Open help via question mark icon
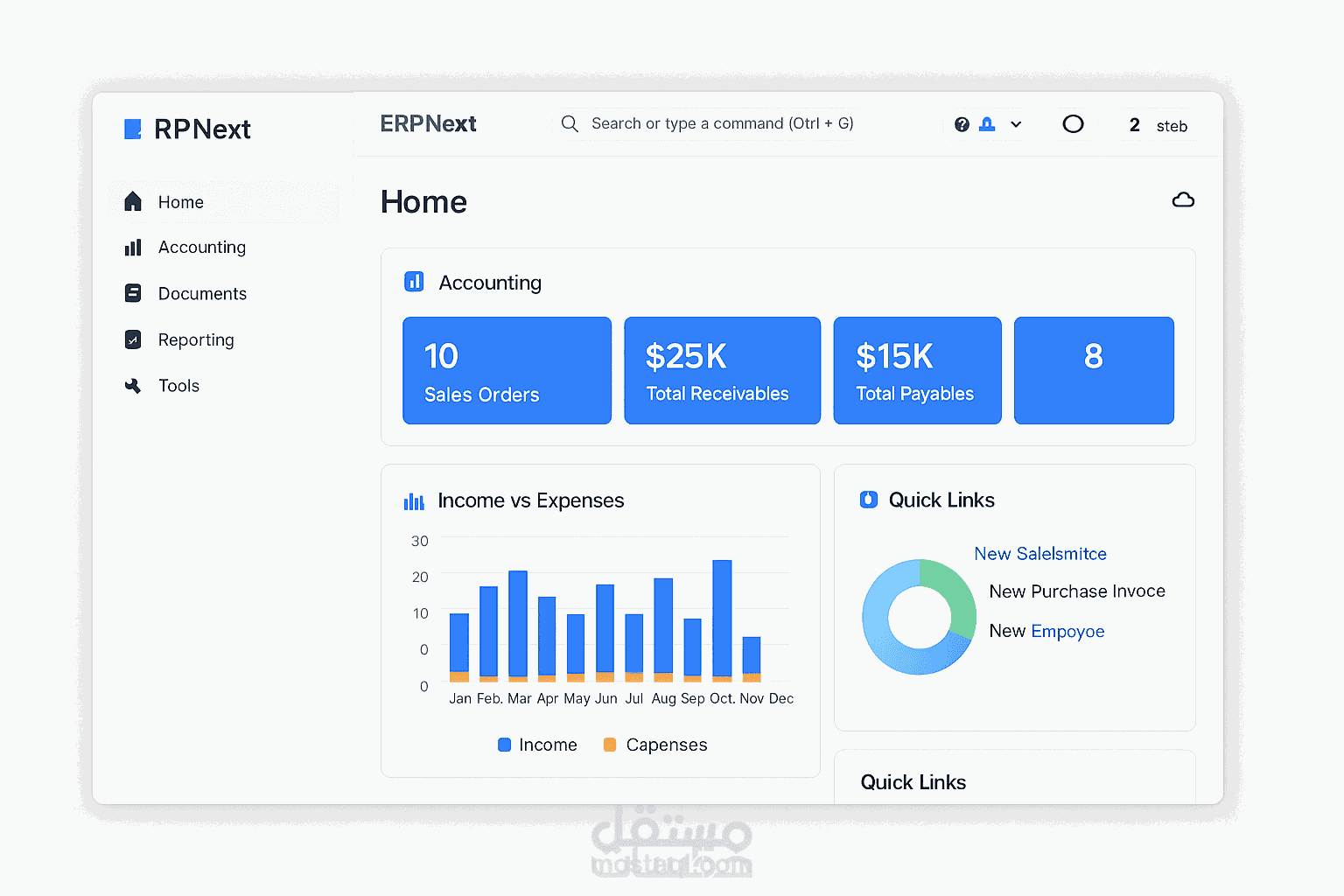 click(x=962, y=124)
